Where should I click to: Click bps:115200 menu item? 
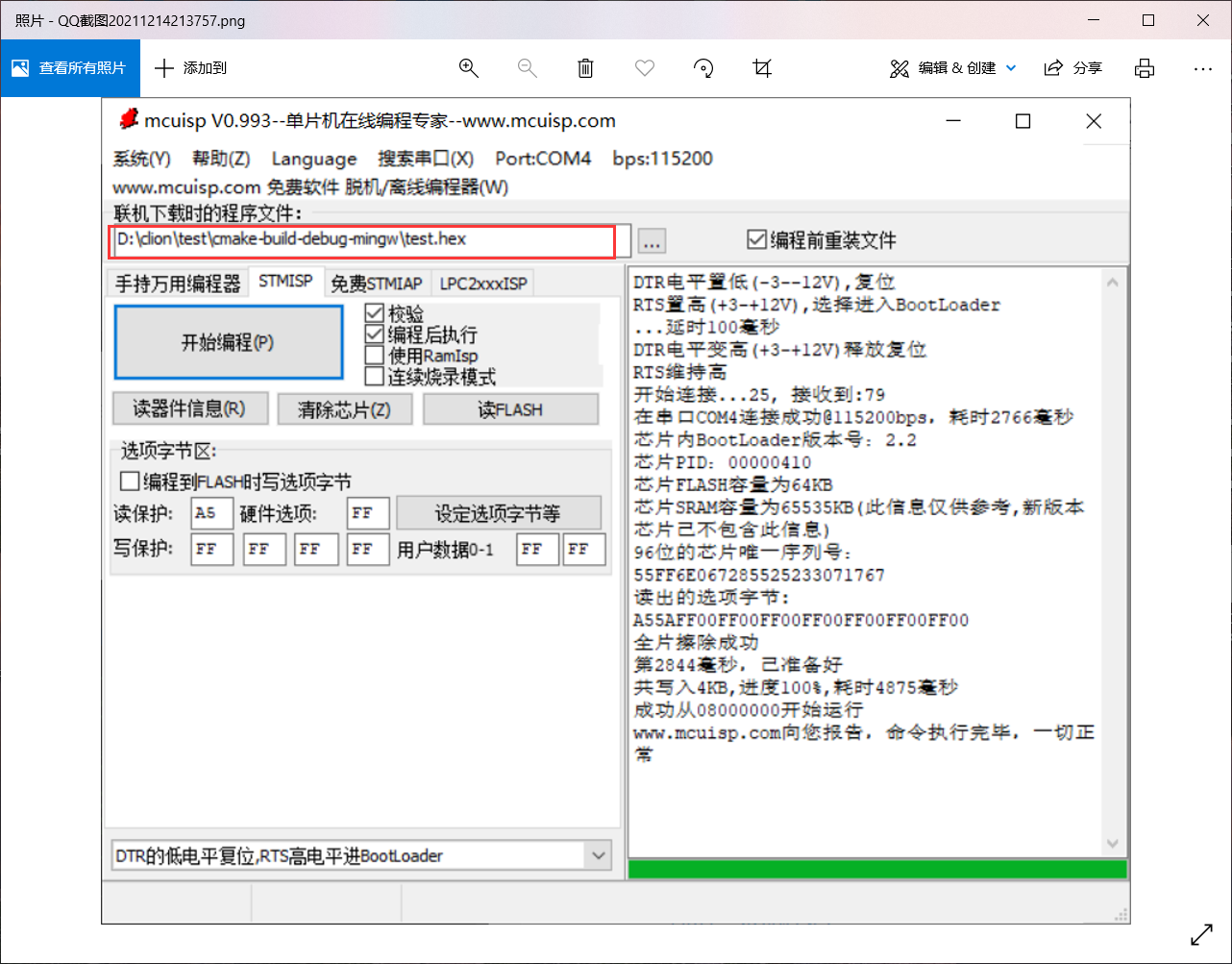(x=663, y=159)
